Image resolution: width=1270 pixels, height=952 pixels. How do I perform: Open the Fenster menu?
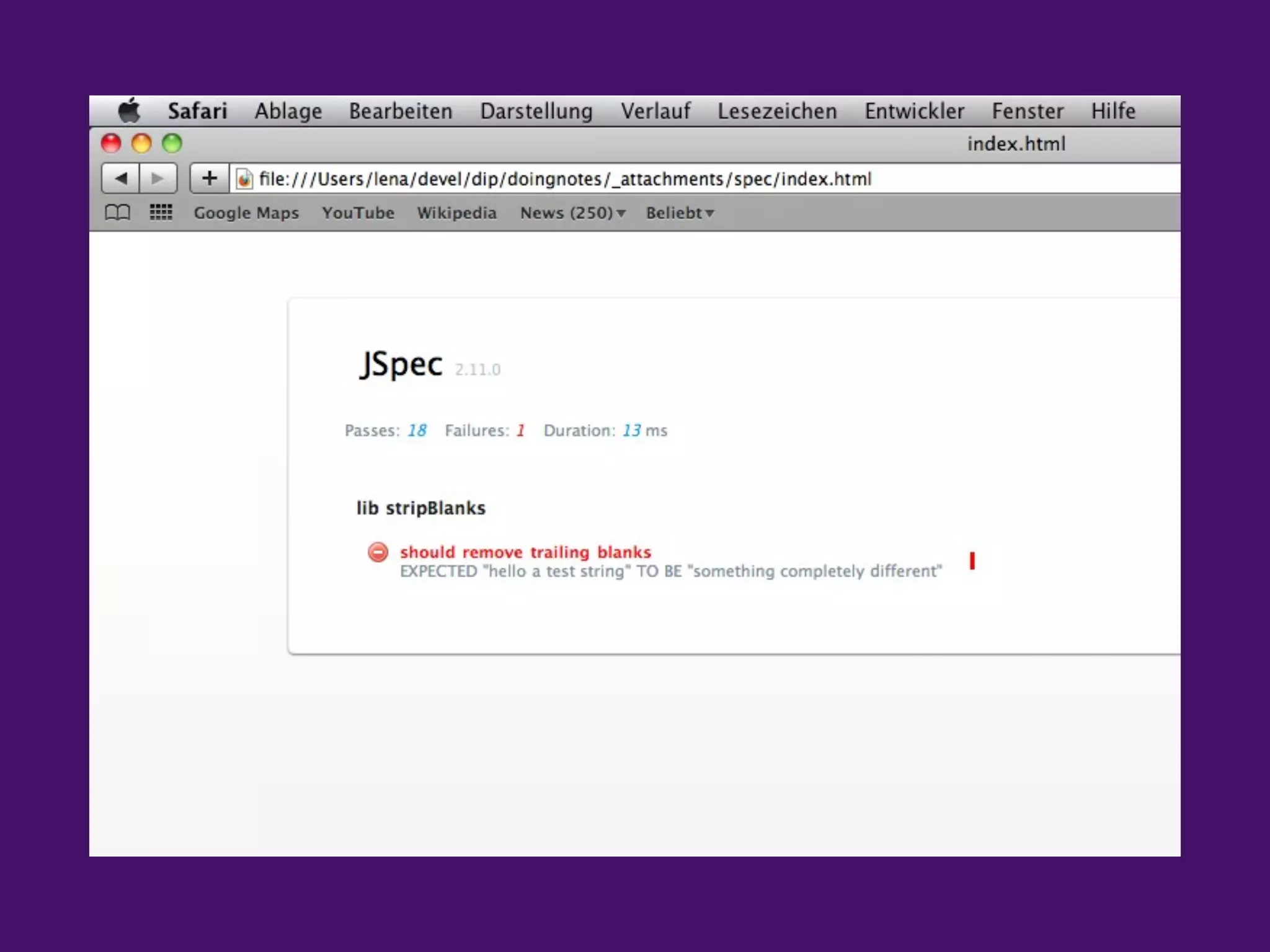click(1028, 111)
